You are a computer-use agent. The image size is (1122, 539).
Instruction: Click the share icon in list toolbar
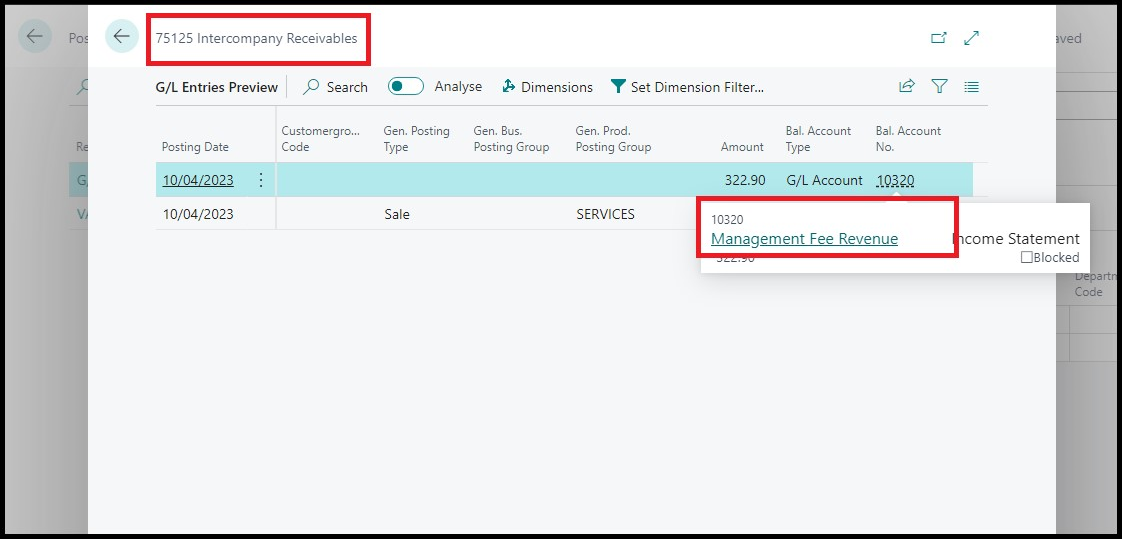tap(907, 87)
